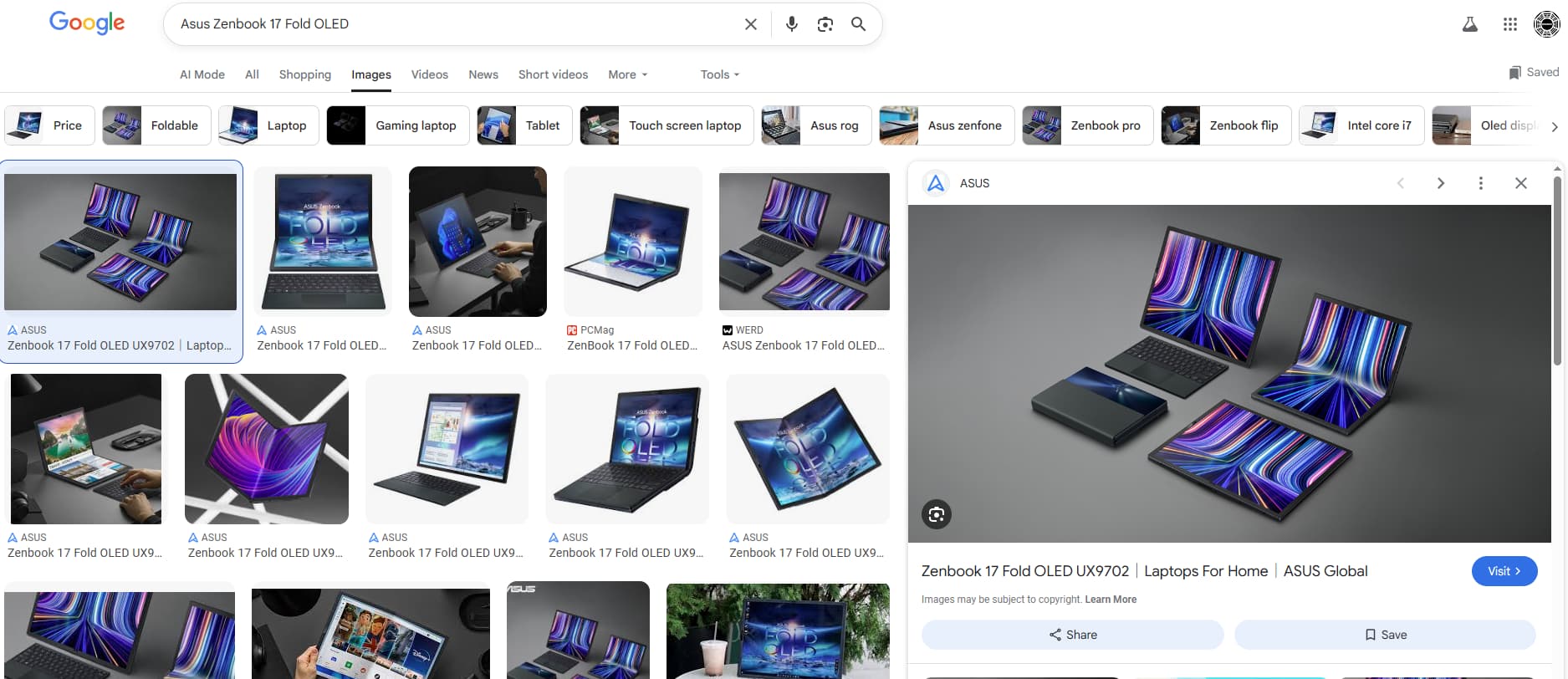The image size is (1568, 679).
Task: Search inside image with lens overlay button
Action: [x=937, y=514]
